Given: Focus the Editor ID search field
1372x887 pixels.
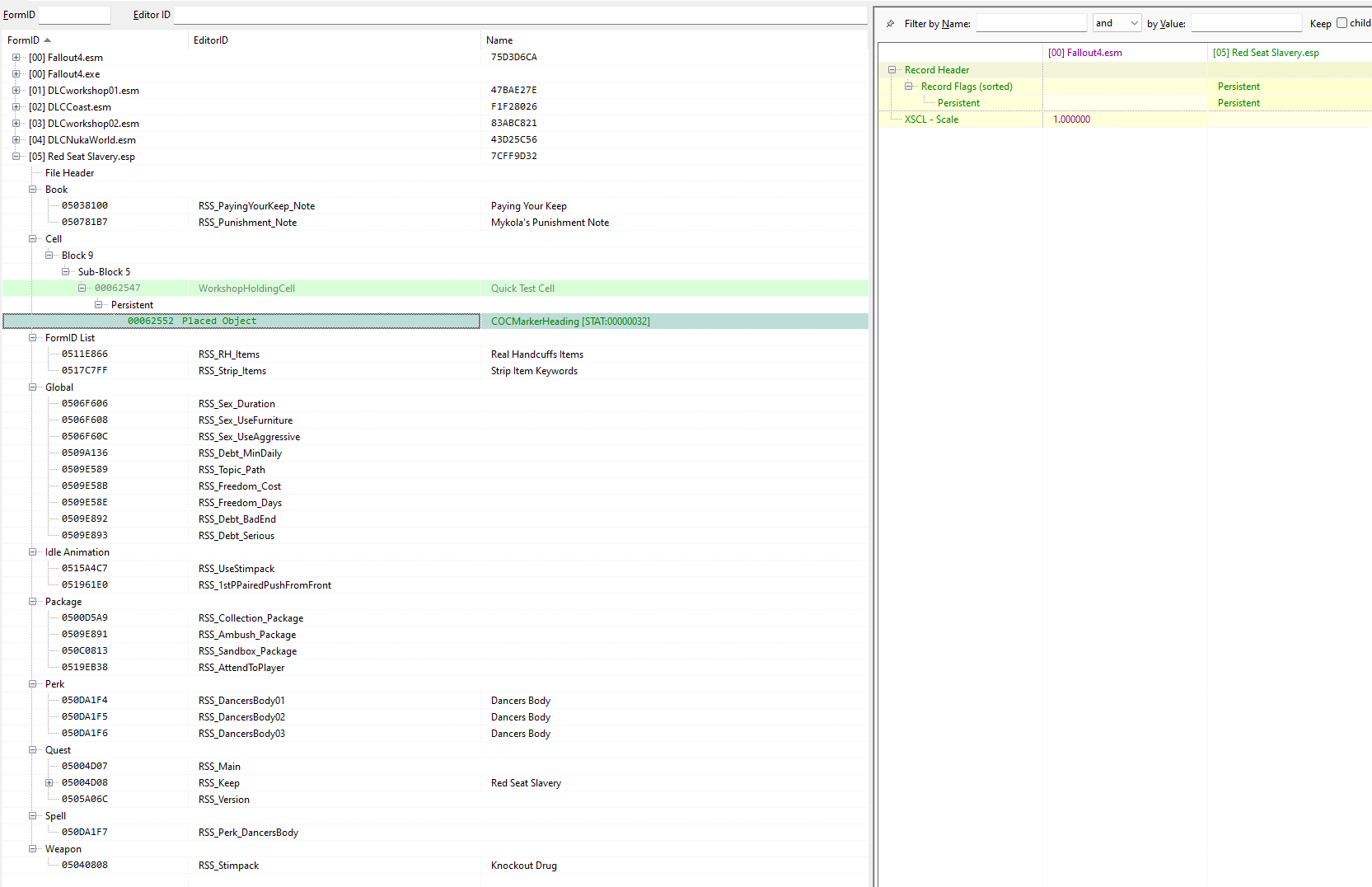Looking at the screenshot, I should [x=520, y=15].
